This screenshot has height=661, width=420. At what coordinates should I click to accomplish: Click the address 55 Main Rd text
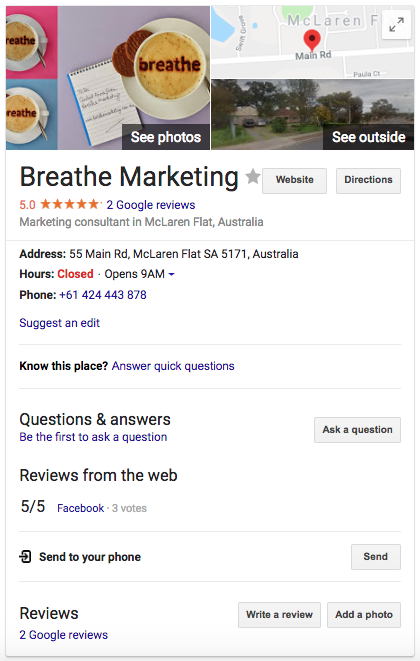(184, 254)
